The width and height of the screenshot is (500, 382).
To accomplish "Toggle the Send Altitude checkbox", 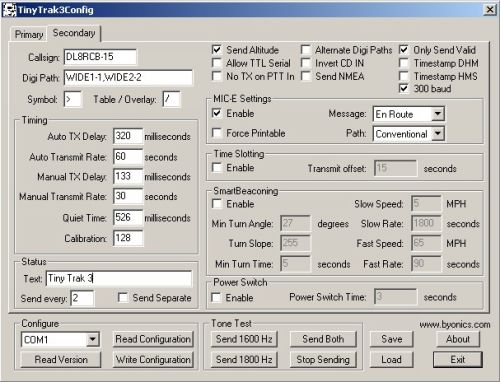I will (x=217, y=50).
